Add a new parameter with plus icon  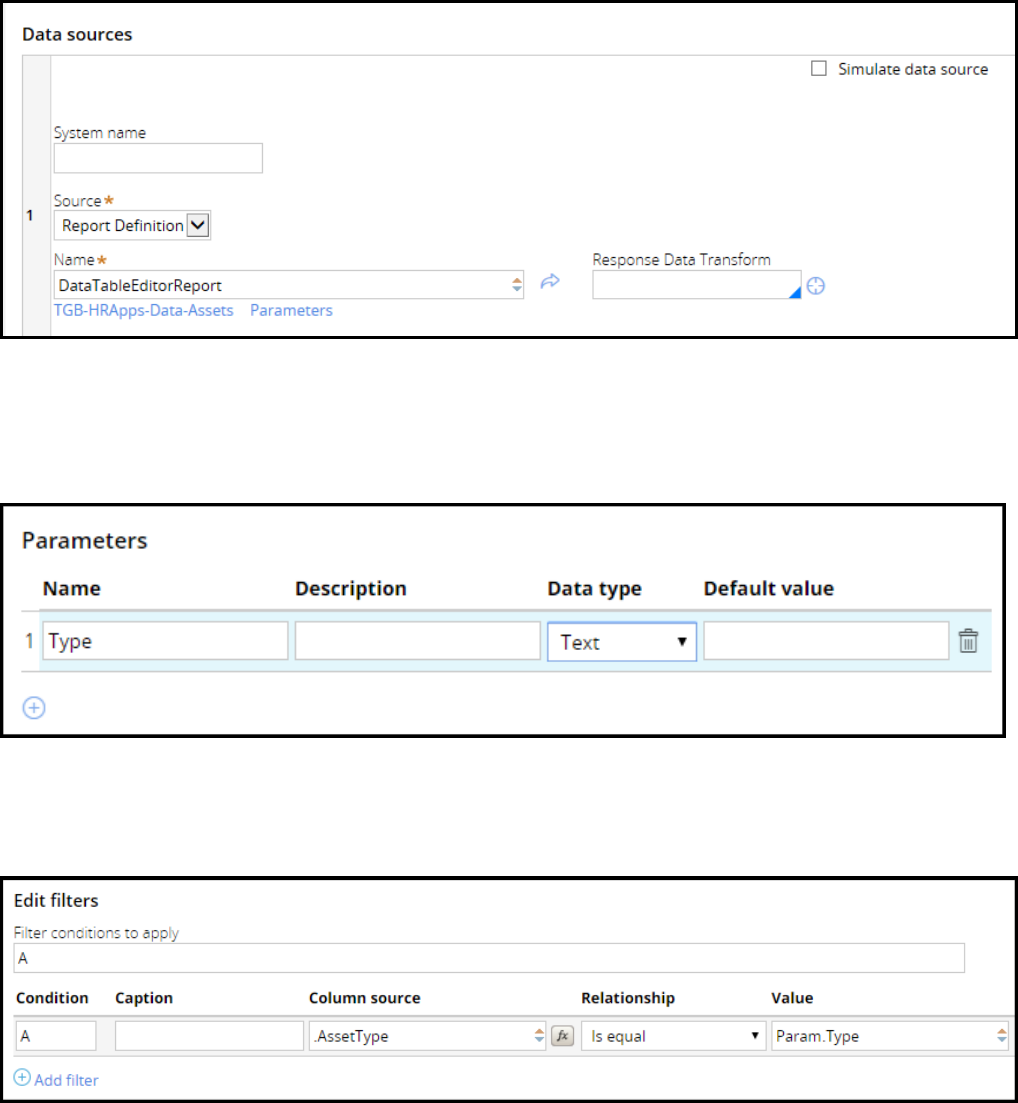[34, 708]
